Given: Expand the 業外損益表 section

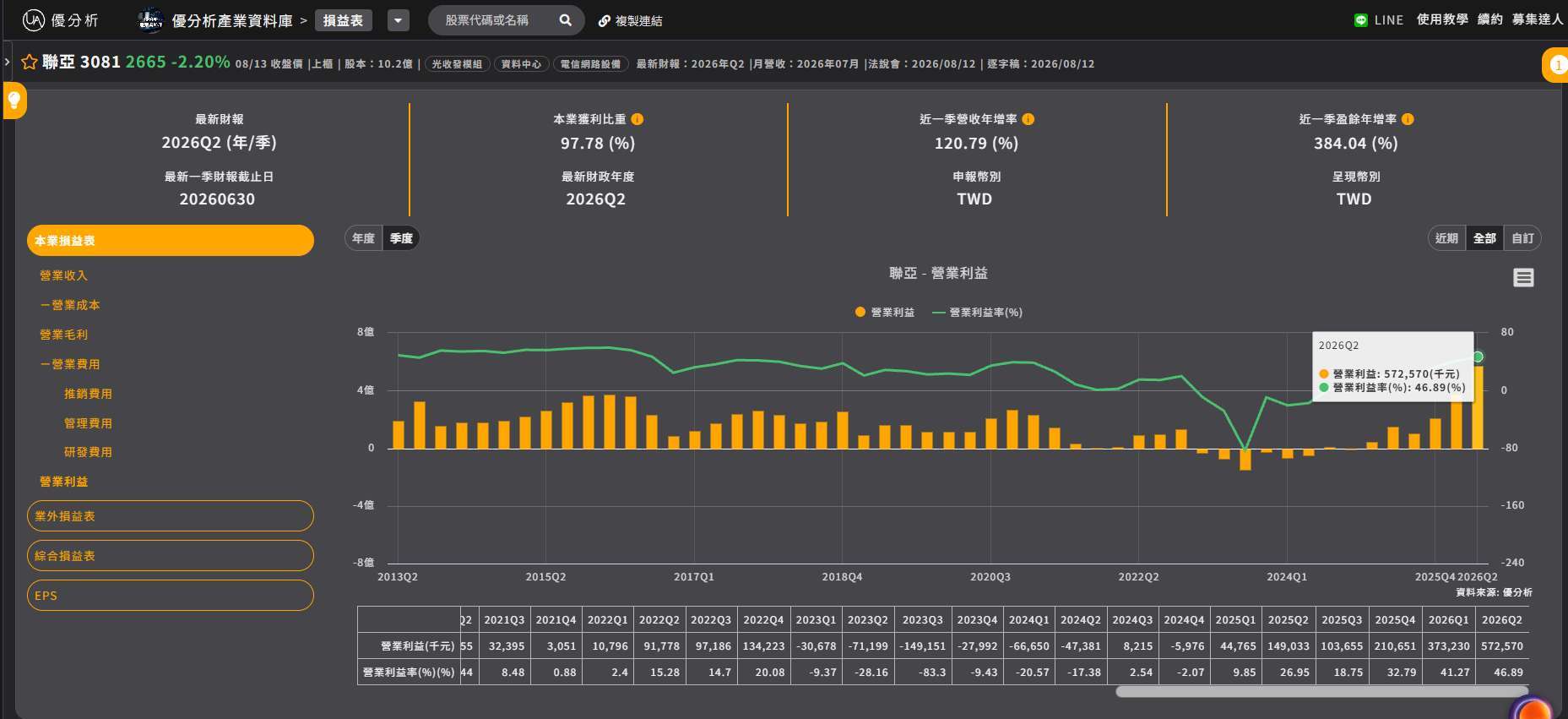Looking at the screenshot, I should click(x=171, y=516).
